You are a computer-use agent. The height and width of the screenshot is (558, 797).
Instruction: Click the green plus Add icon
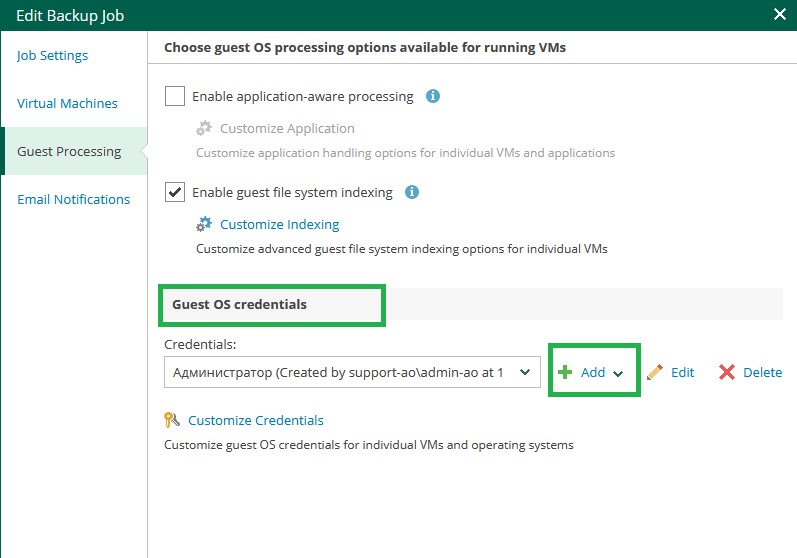click(x=565, y=373)
